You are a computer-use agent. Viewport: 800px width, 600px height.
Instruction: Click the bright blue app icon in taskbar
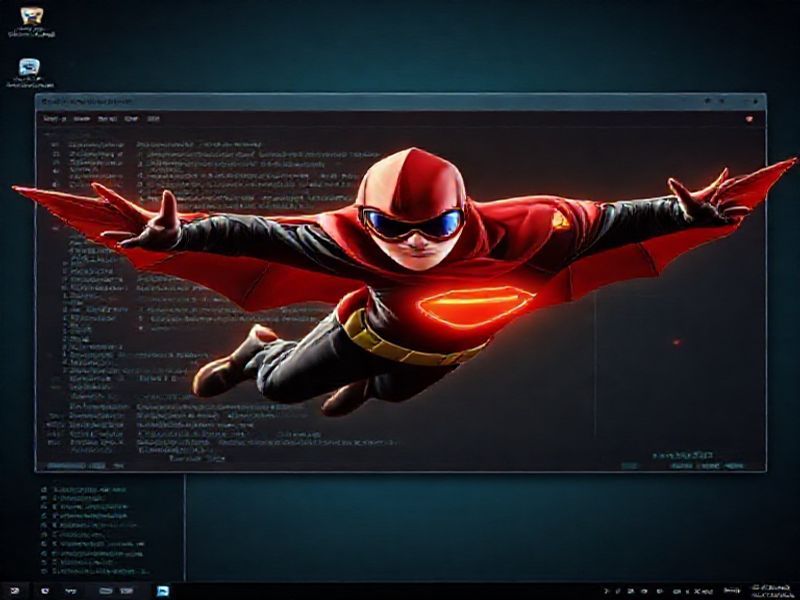[163, 591]
